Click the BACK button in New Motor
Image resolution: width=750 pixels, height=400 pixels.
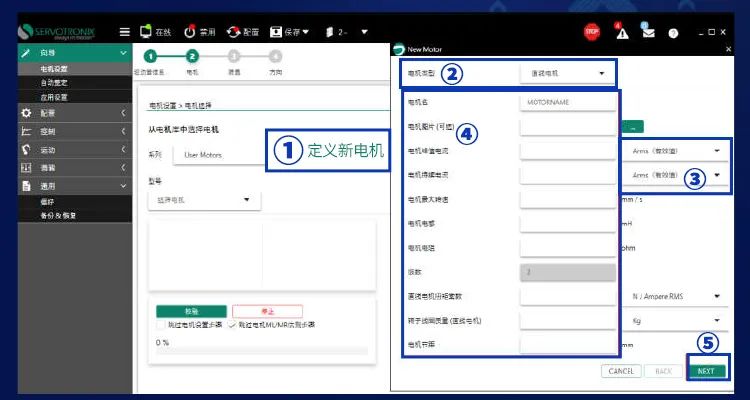662,371
